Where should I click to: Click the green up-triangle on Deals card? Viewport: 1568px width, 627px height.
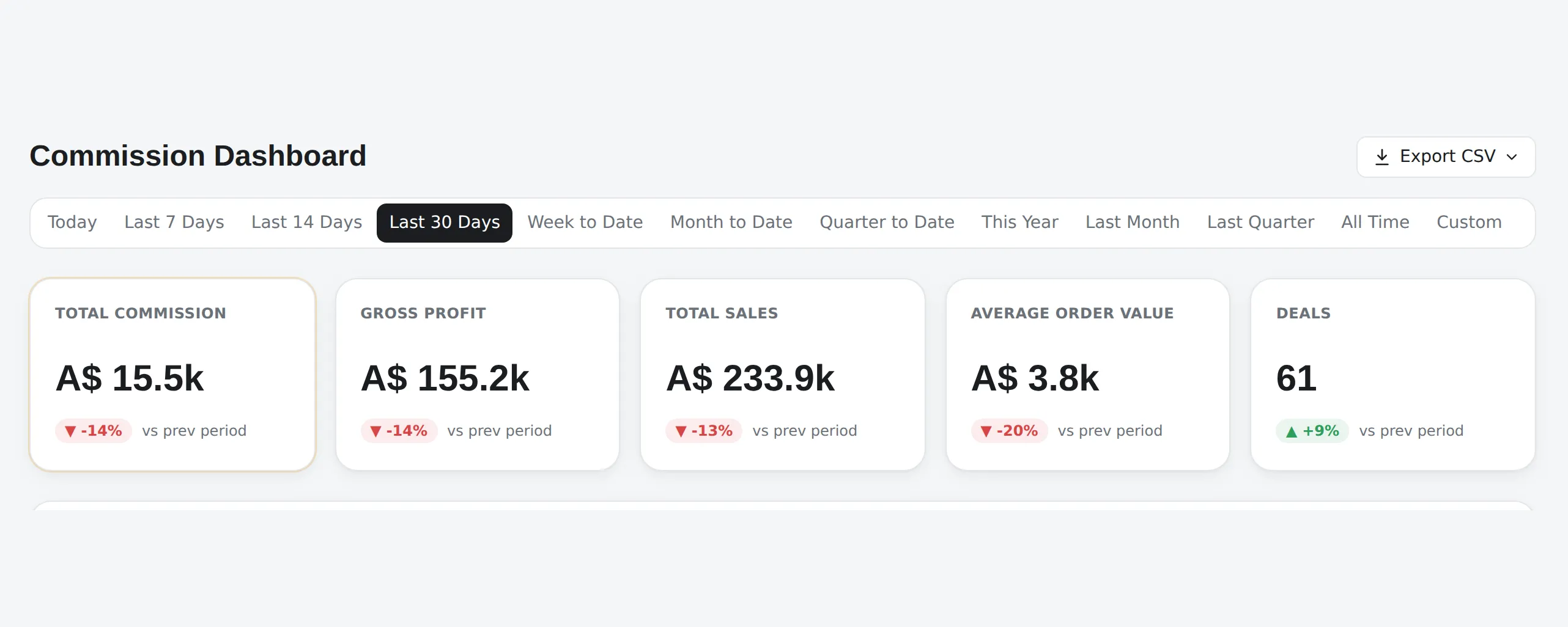tap(1291, 431)
